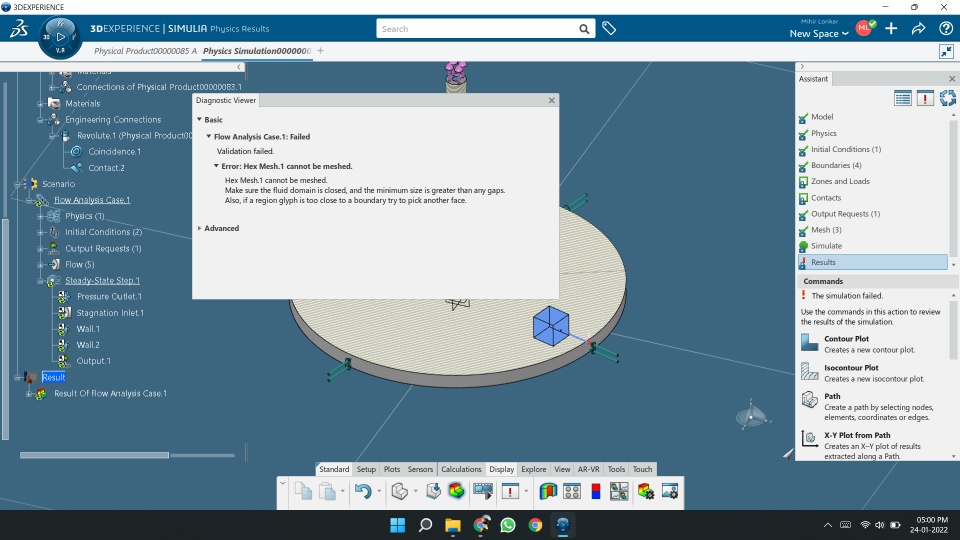
Task: Click the four-circle display groups icon
Action: (572, 491)
